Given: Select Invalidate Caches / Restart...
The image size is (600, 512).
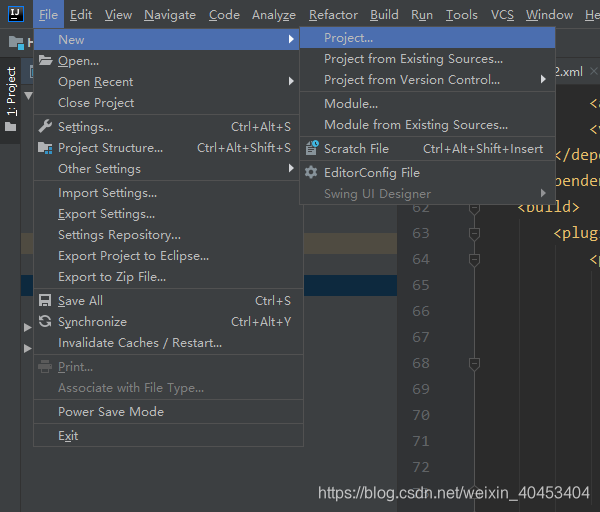Looking at the screenshot, I should tap(168, 343).
